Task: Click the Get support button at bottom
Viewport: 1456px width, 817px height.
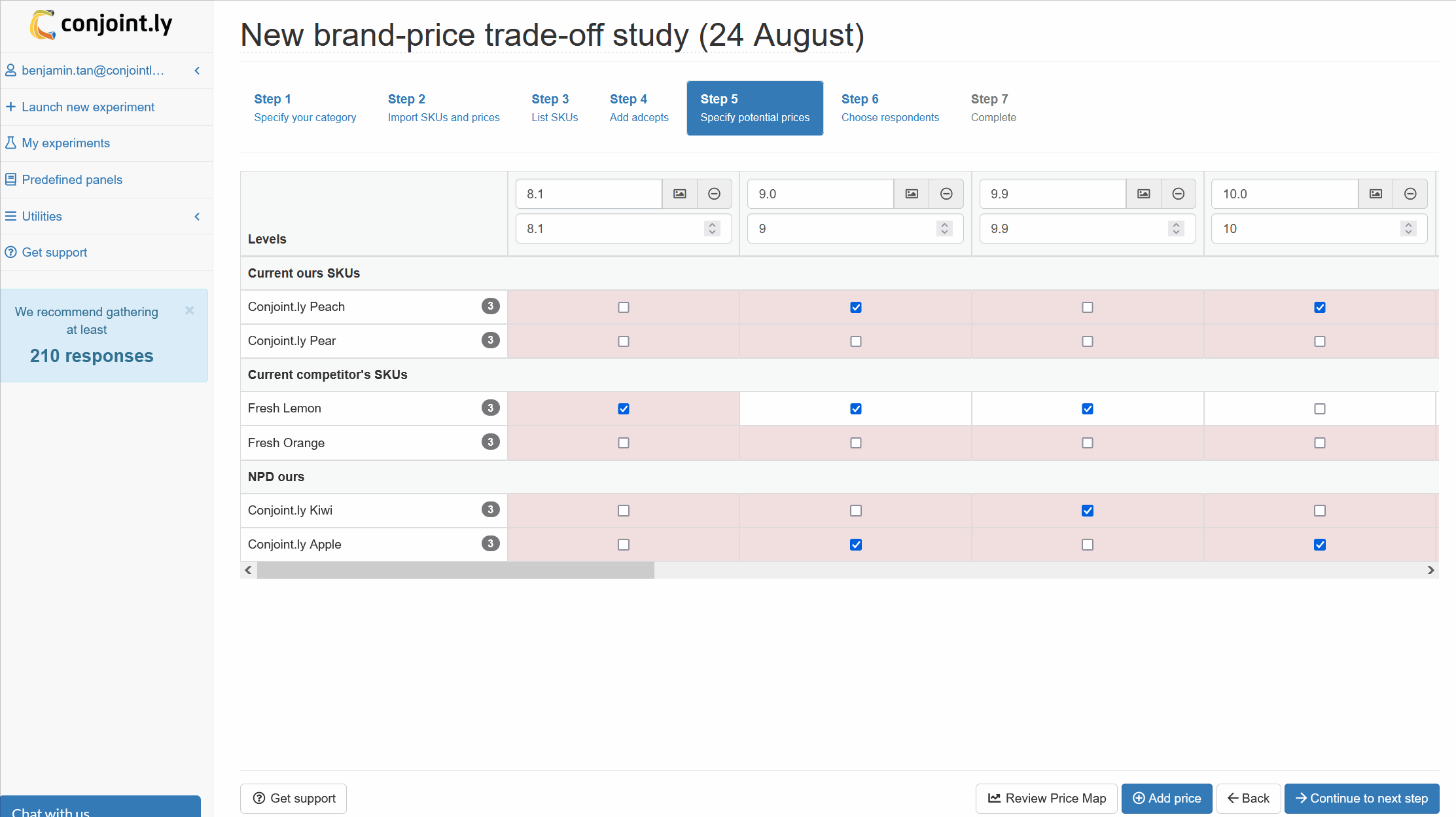Action: click(x=294, y=798)
